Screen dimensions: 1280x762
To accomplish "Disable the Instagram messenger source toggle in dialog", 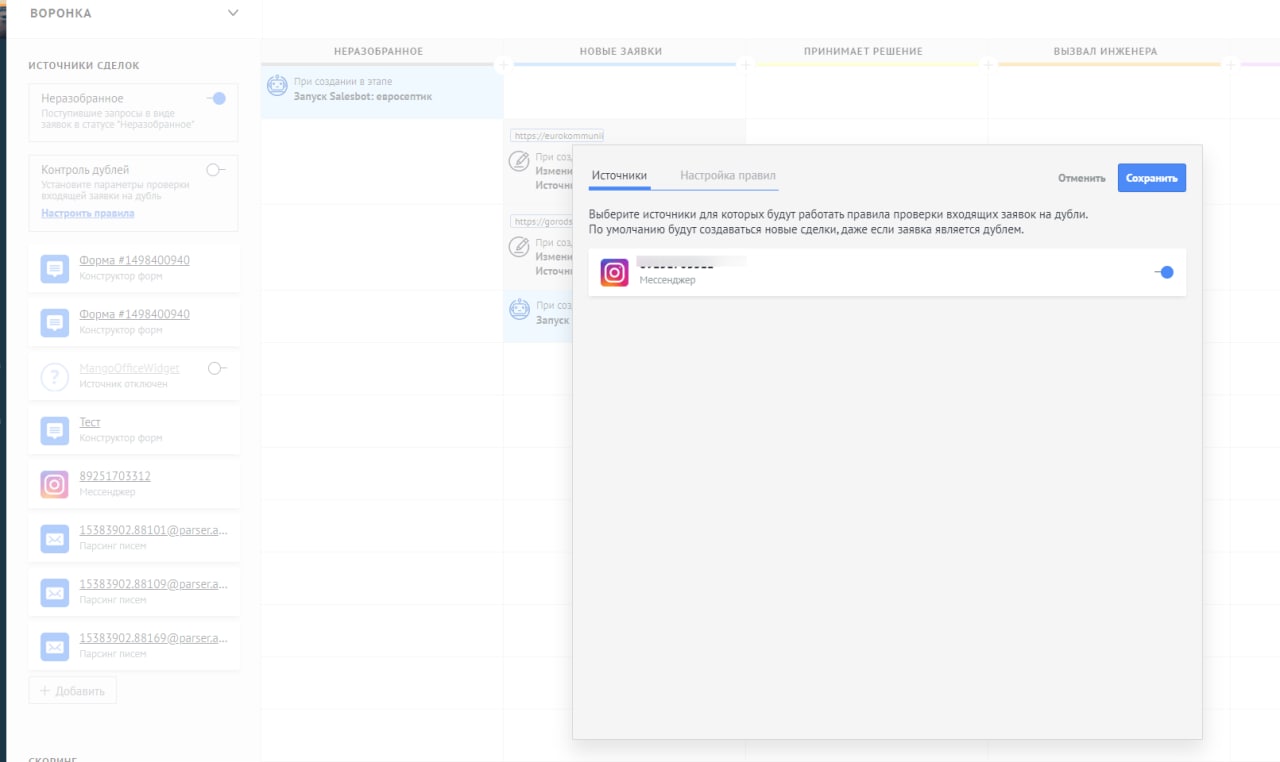I will [1163, 272].
